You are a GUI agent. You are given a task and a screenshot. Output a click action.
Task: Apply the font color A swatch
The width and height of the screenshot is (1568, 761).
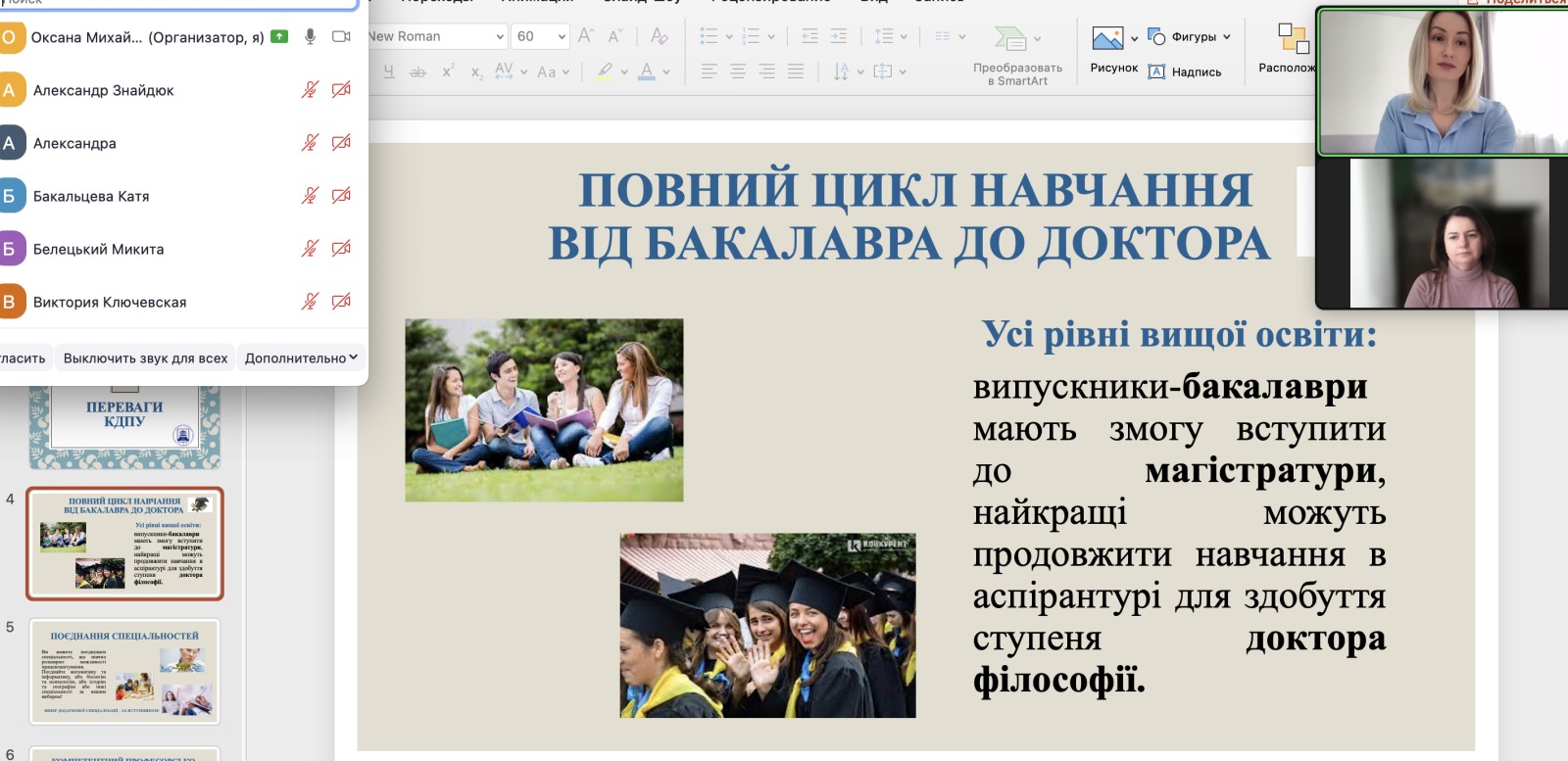click(x=647, y=71)
